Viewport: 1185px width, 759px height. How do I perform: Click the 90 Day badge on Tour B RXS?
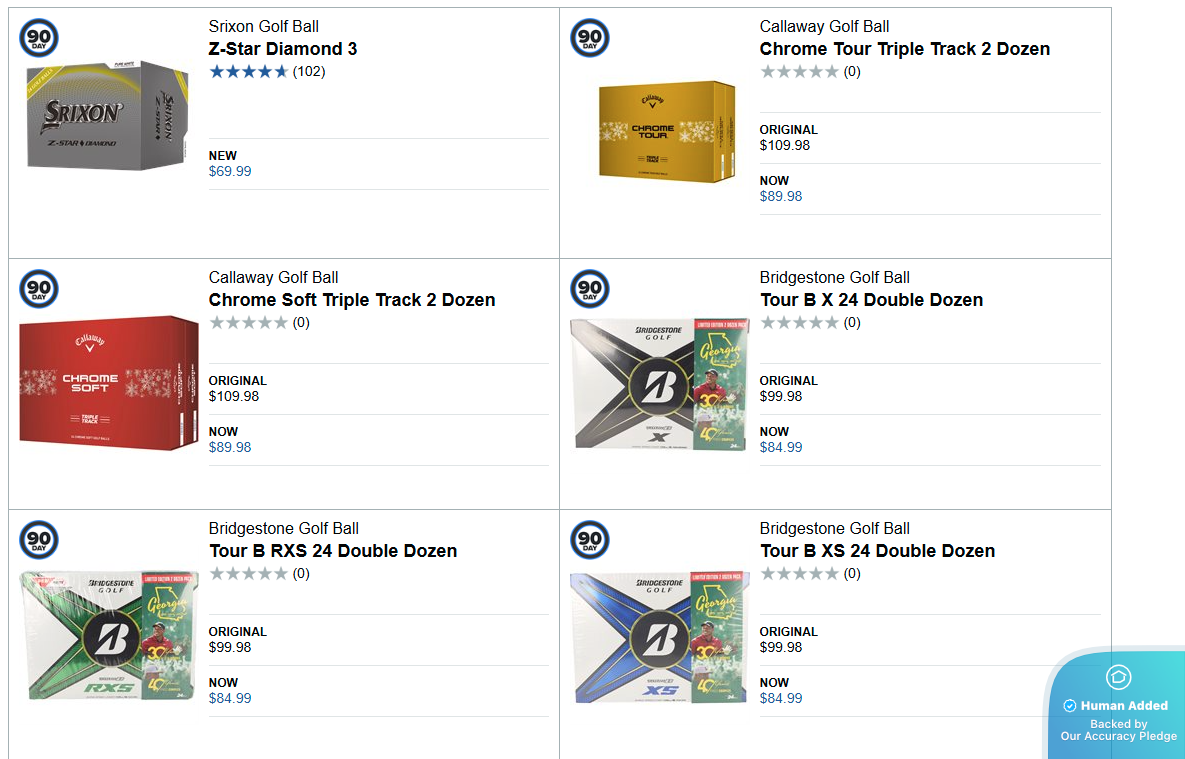[x=39, y=540]
